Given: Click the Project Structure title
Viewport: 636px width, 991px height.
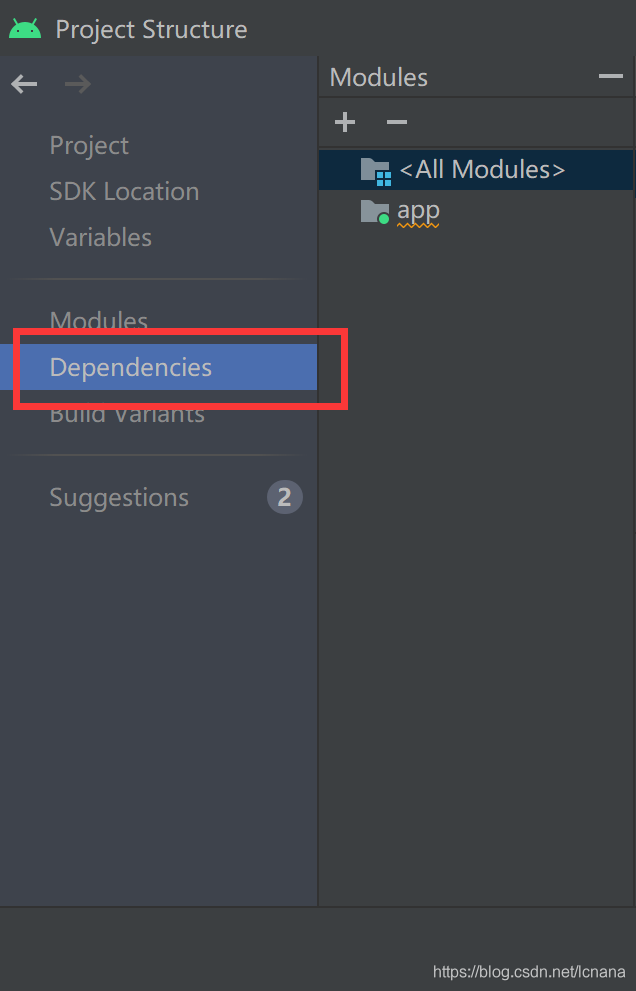Looking at the screenshot, I should pos(151,30).
